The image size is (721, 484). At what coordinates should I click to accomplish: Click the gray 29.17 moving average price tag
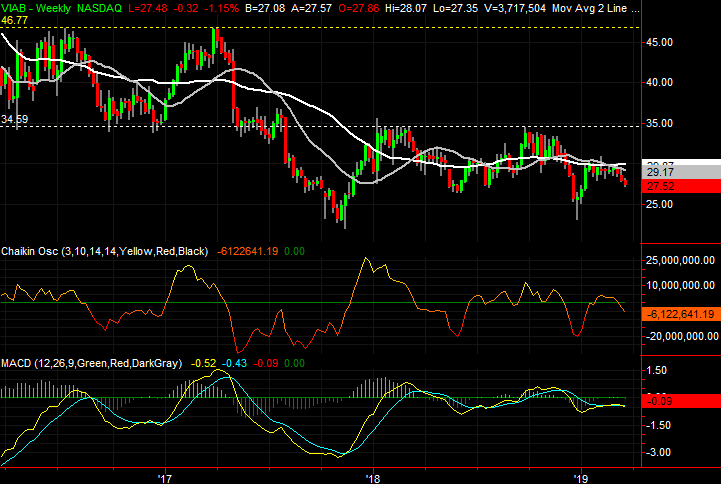(657, 172)
